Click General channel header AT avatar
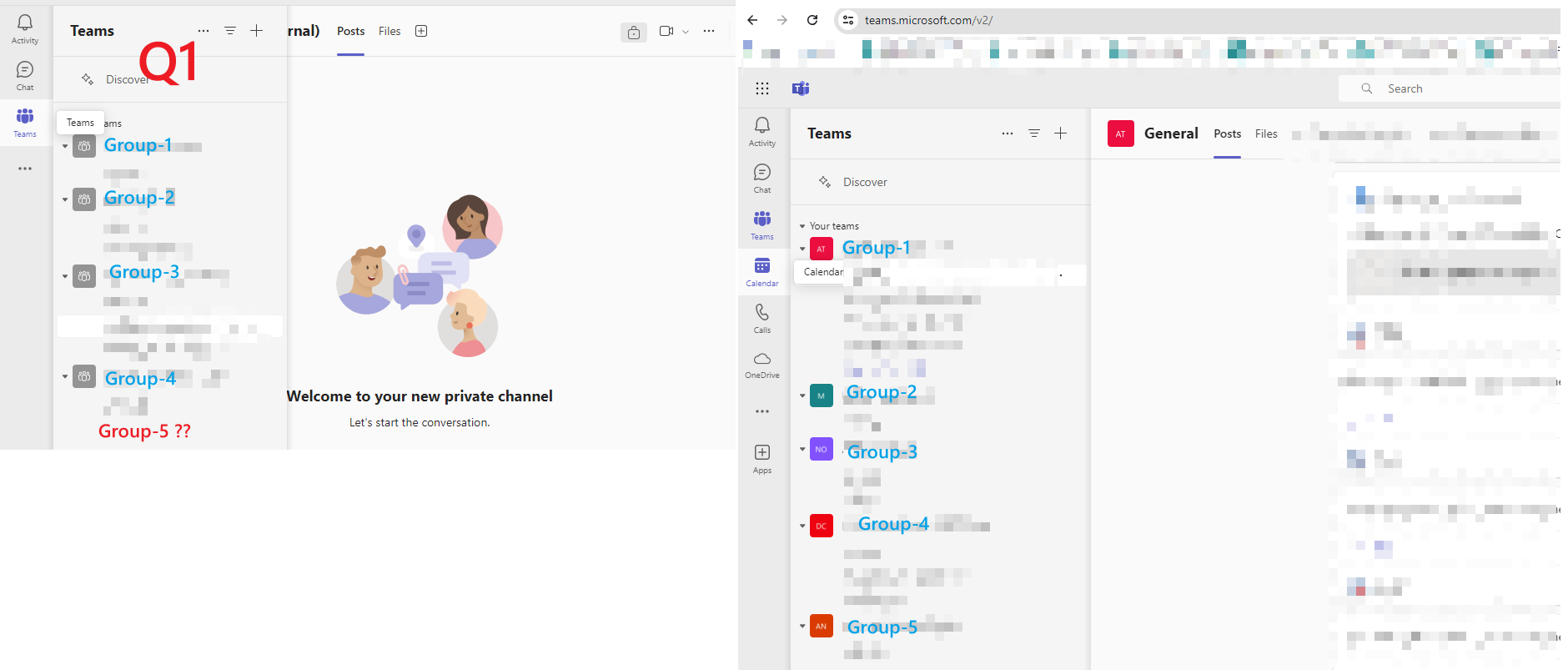The image size is (1568, 670). (x=1121, y=133)
